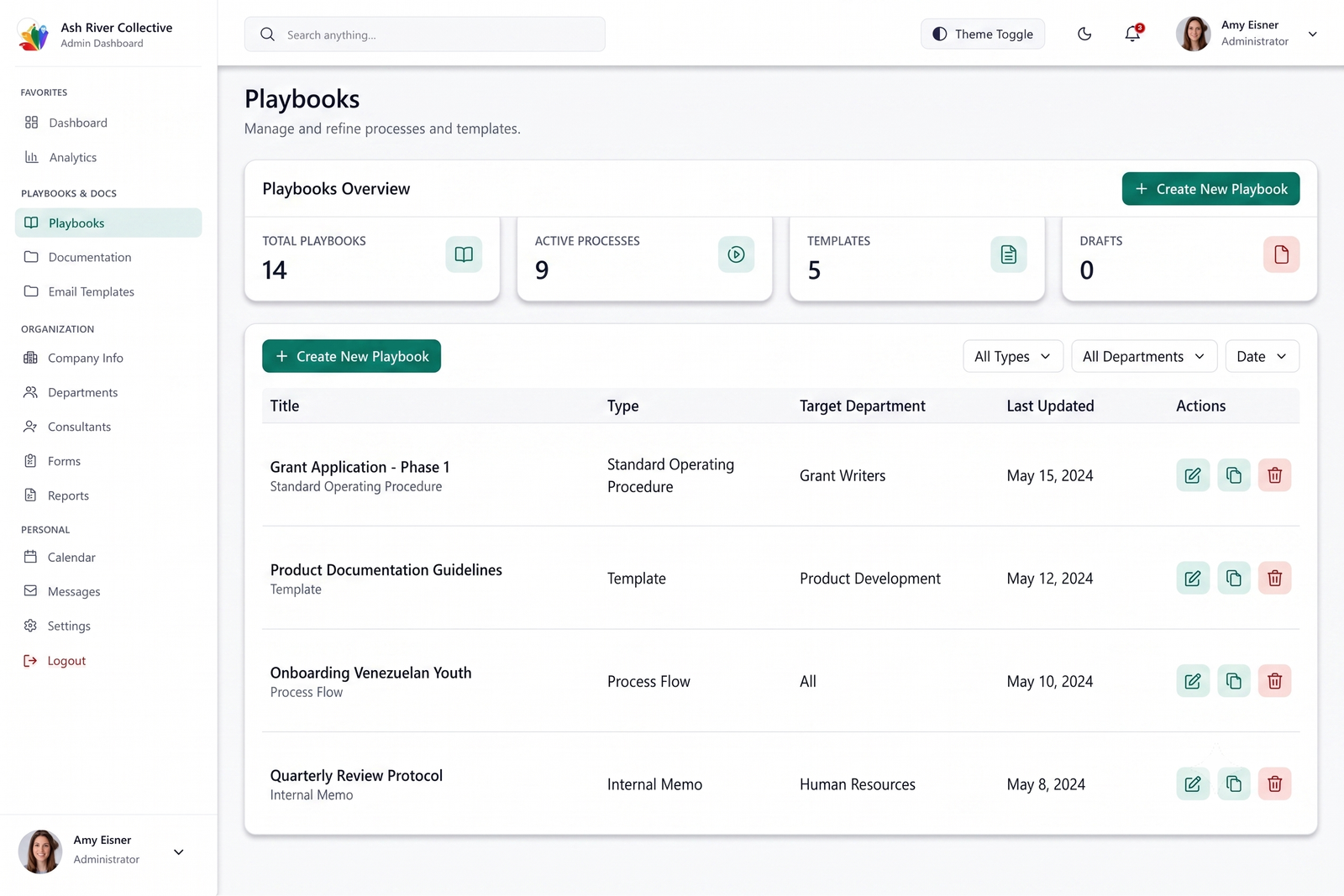Open Messages in sidebar
This screenshot has height=896, width=1344.
[108, 591]
